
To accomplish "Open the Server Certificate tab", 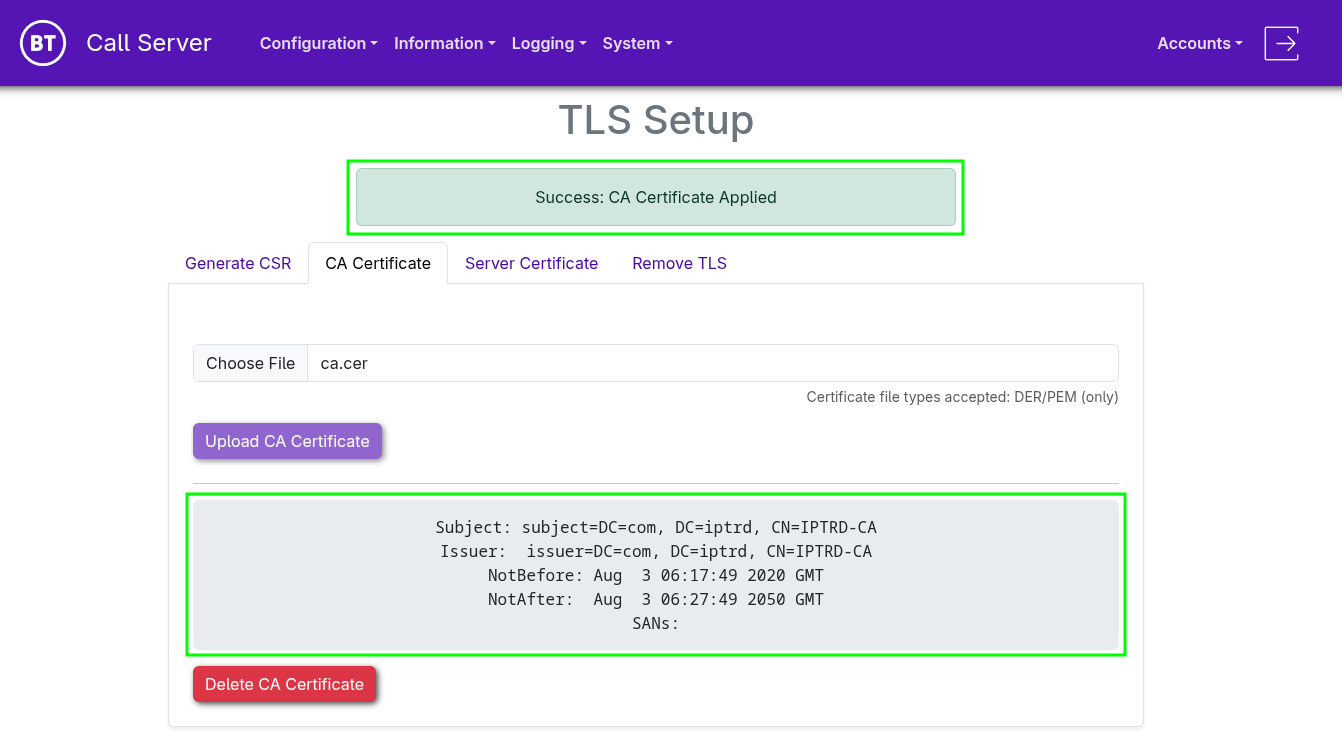I will (531, 263).
